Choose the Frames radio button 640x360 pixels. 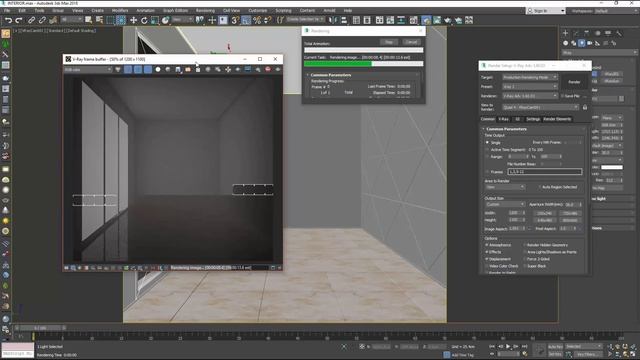click(487, 172)
